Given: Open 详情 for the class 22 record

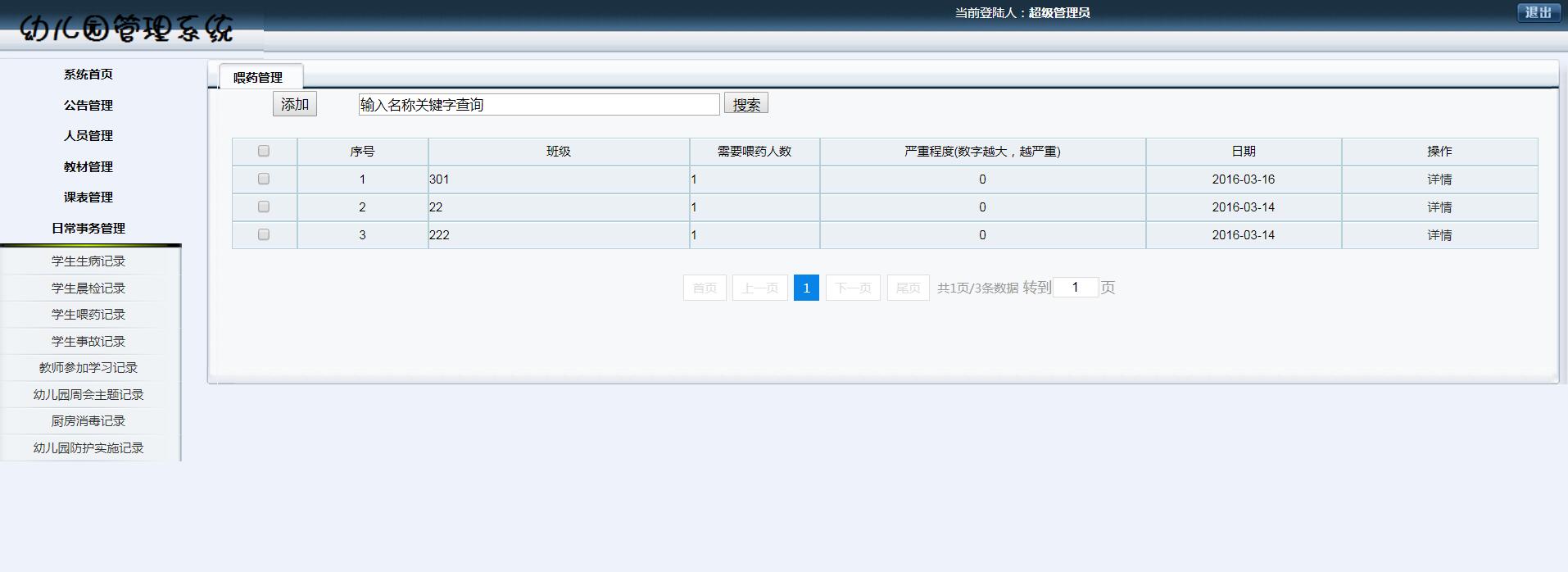Looking at the screenshot, I should (x=1439, y=207).
